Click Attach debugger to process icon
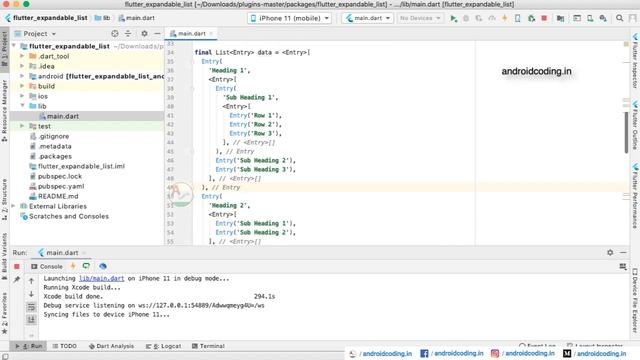 (x=531, y=18)
